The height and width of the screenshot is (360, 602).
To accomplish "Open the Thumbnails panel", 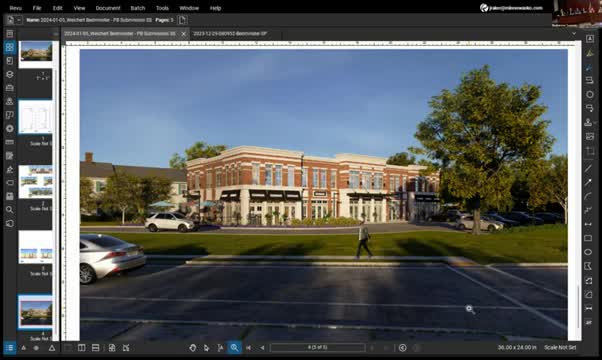I will tap(10, 47).
